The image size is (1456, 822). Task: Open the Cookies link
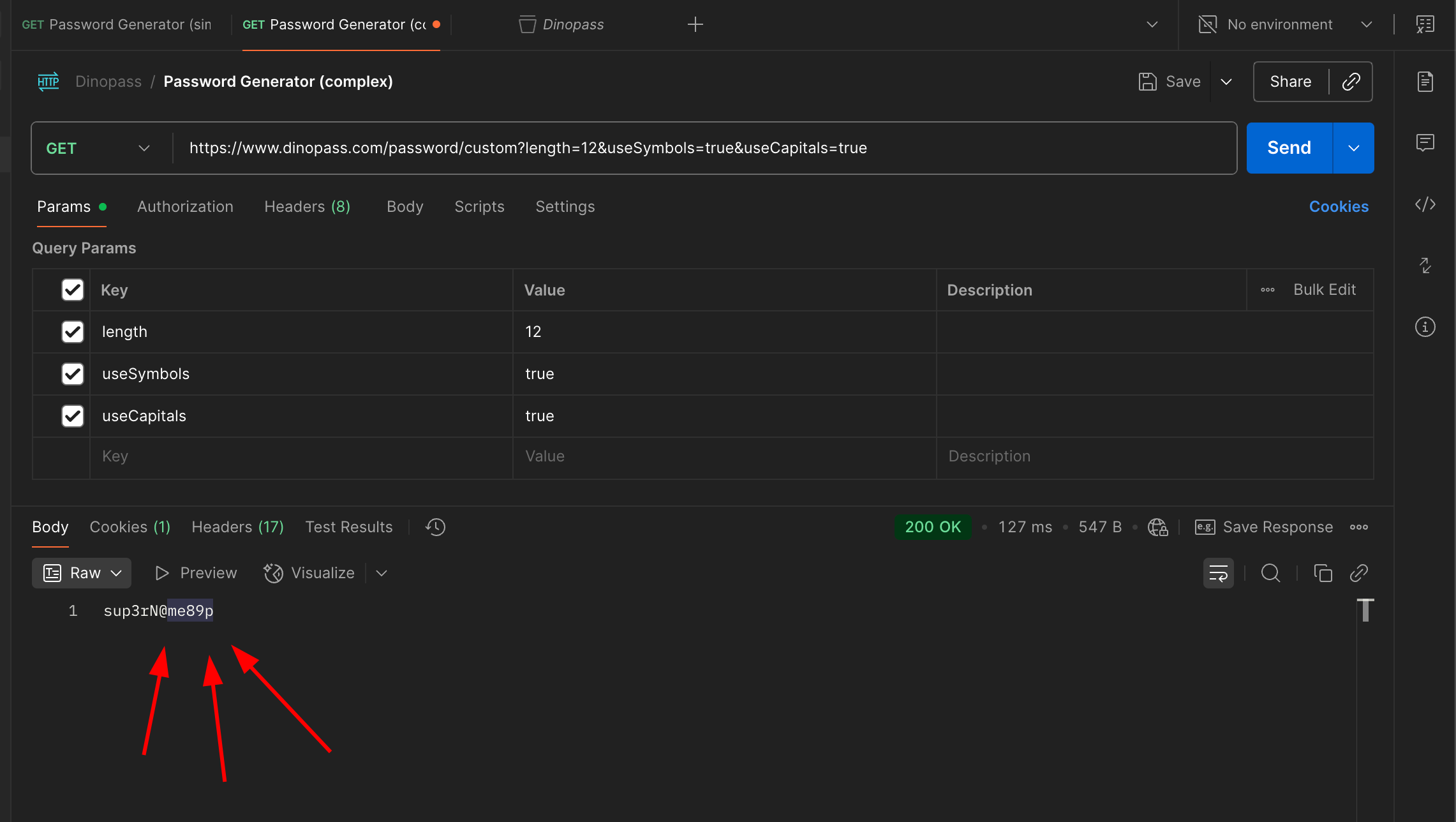[x=1339, y=207]
